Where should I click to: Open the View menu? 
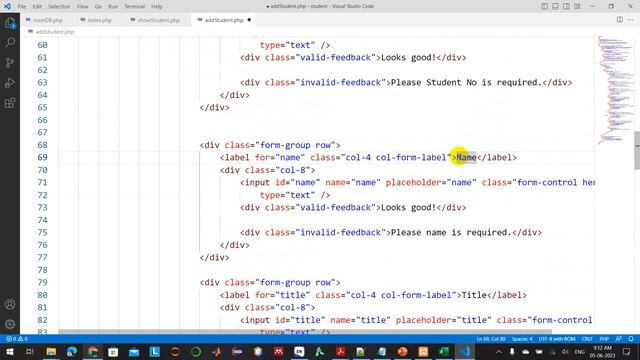click(82, 7)
